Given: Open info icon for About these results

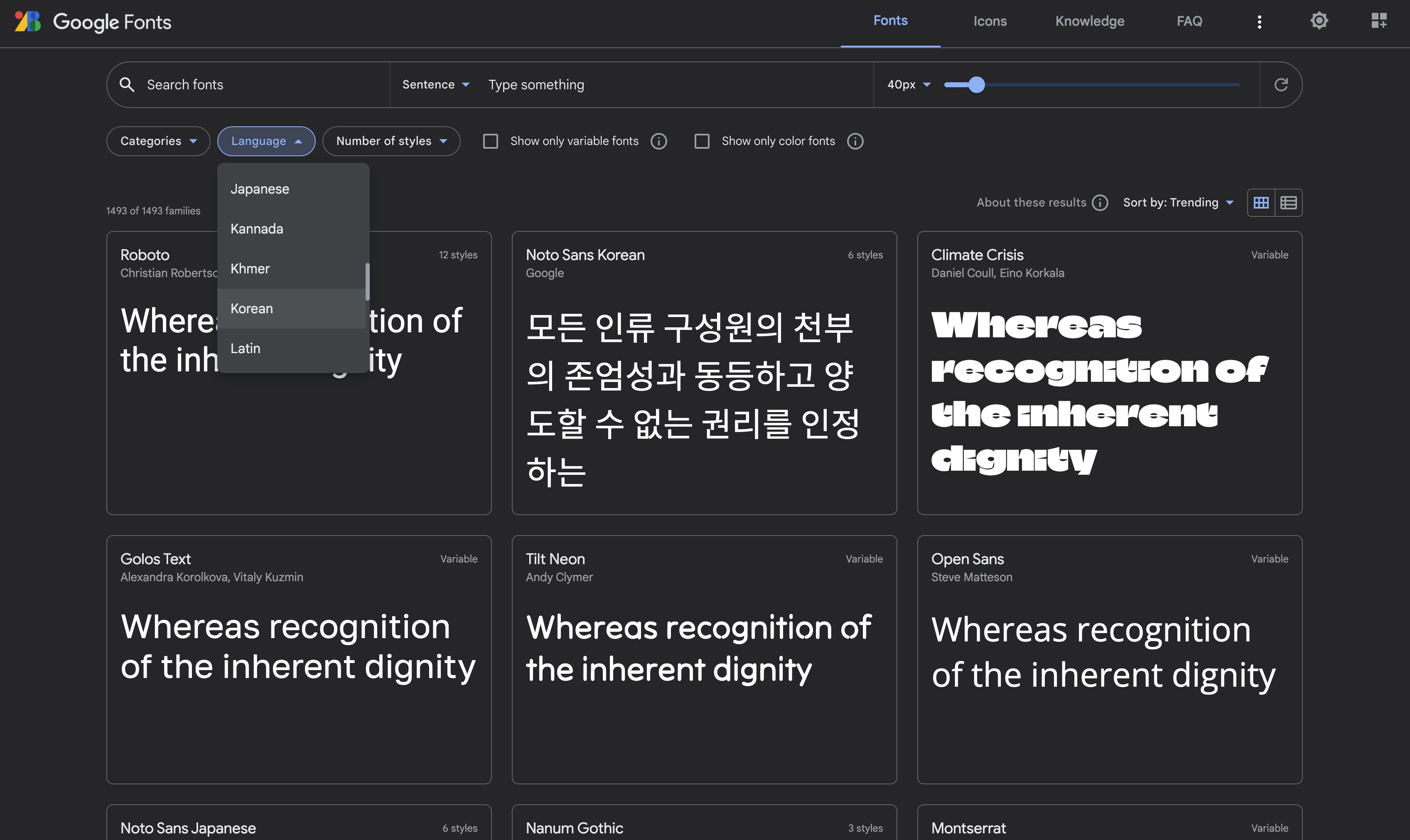Looking at the screenshot, I should pos(1099,203).
